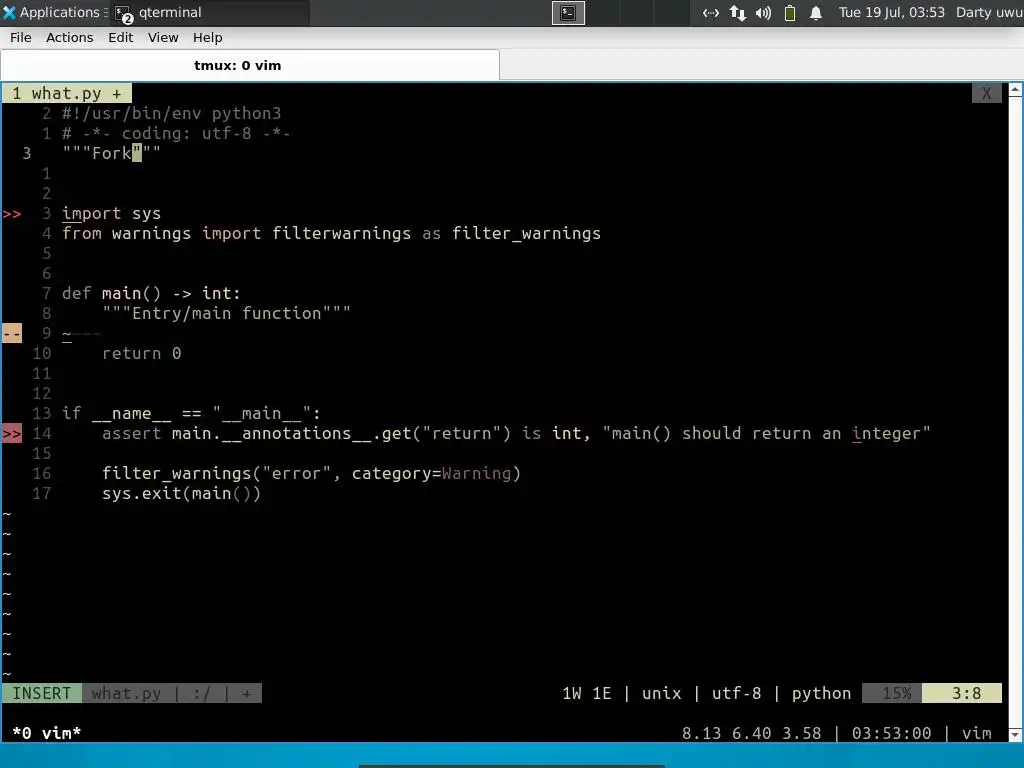Click '"main() should return an integer"' string
Screen dimensions: 1024x768
[x=766, y=434]
